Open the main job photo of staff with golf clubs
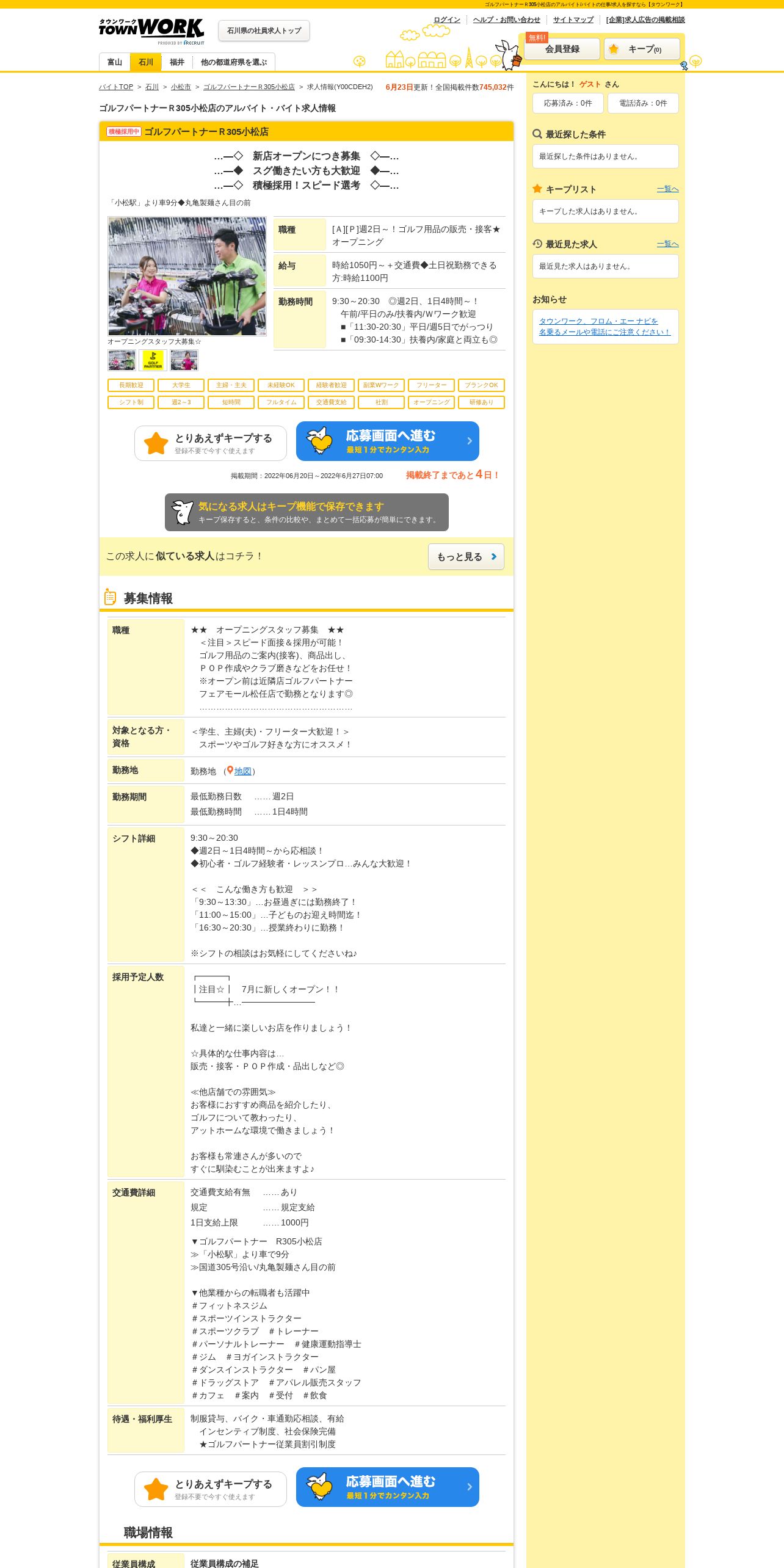The width and height of the screenshot is (784, 1568). tap(187, 276)
